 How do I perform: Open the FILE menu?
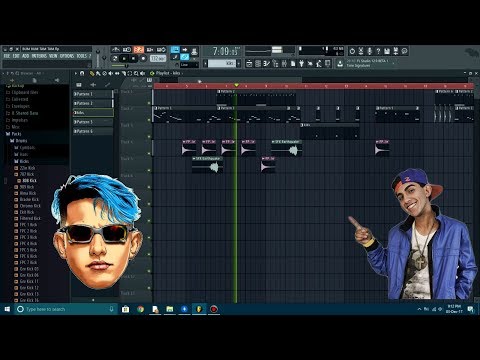tap(7, 56)
